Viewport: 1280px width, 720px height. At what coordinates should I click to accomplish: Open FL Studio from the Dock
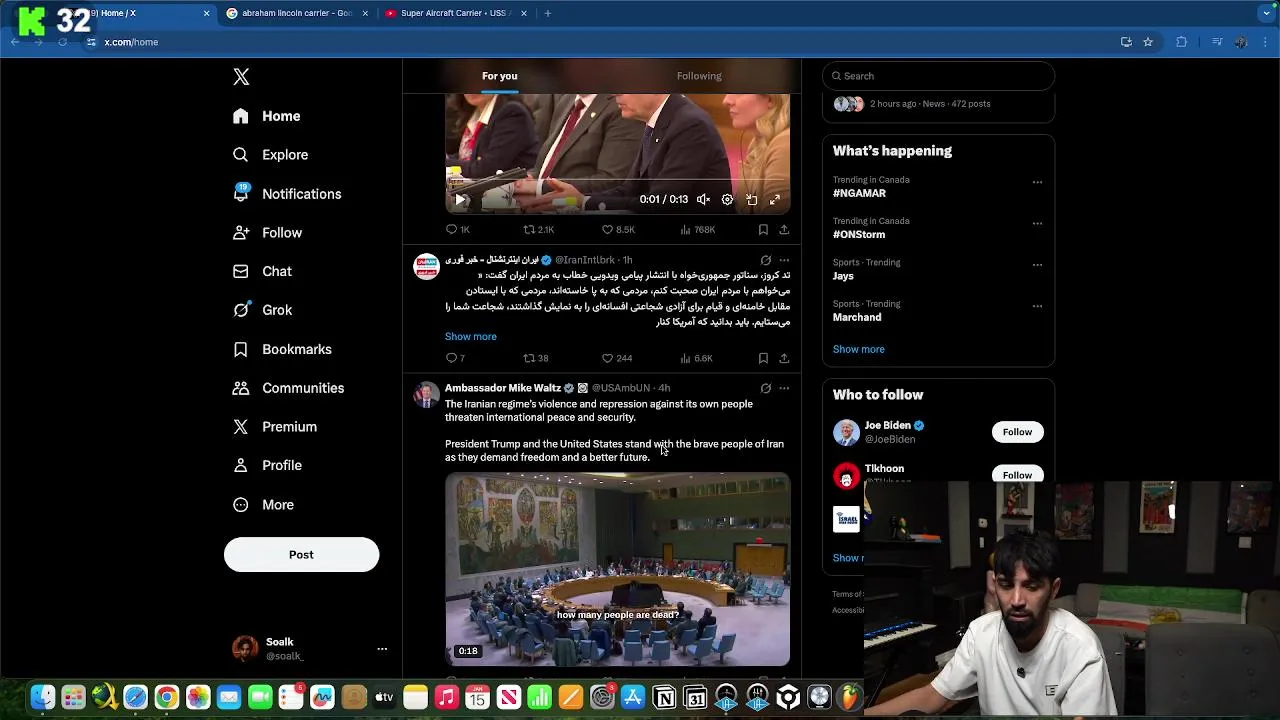(850, 697)
